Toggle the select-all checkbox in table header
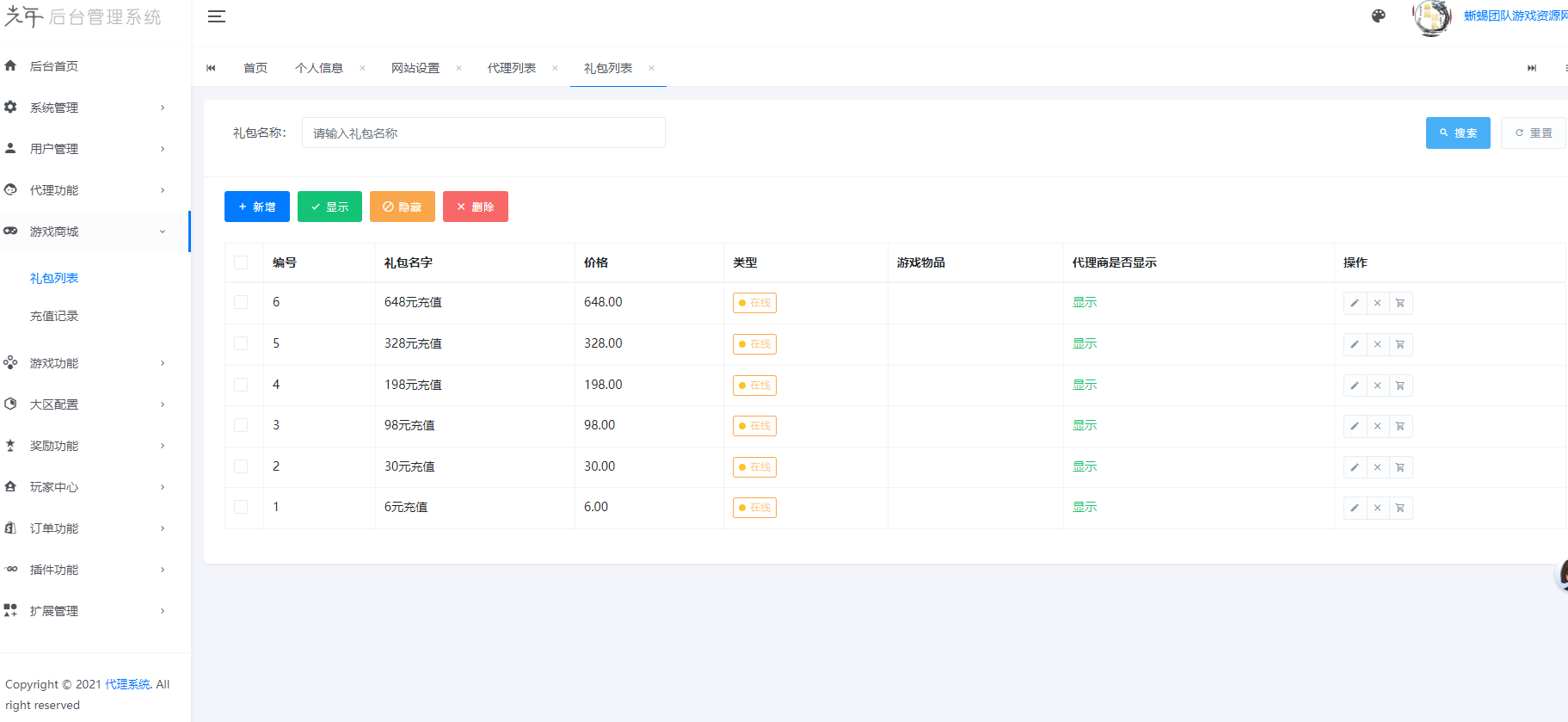 click(241, 262)
